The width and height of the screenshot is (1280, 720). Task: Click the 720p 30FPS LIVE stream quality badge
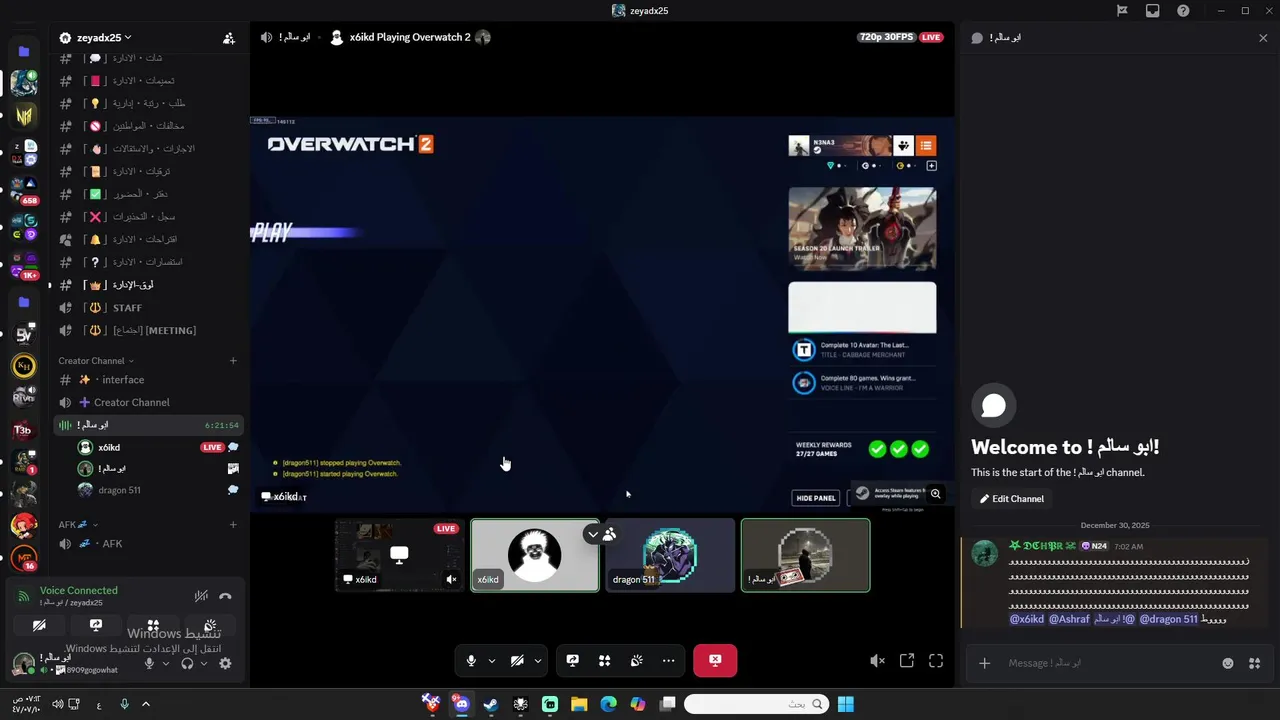click(x=901, y=37)
